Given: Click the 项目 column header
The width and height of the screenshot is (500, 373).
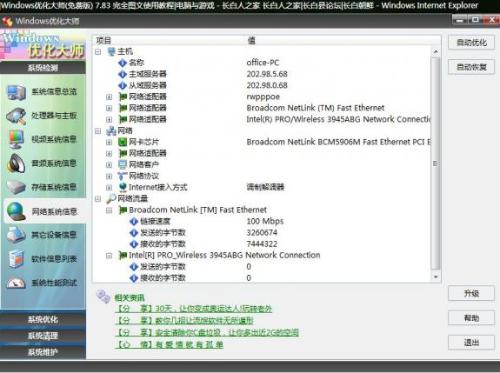Looking at the screenshot, I should (104, 41).
